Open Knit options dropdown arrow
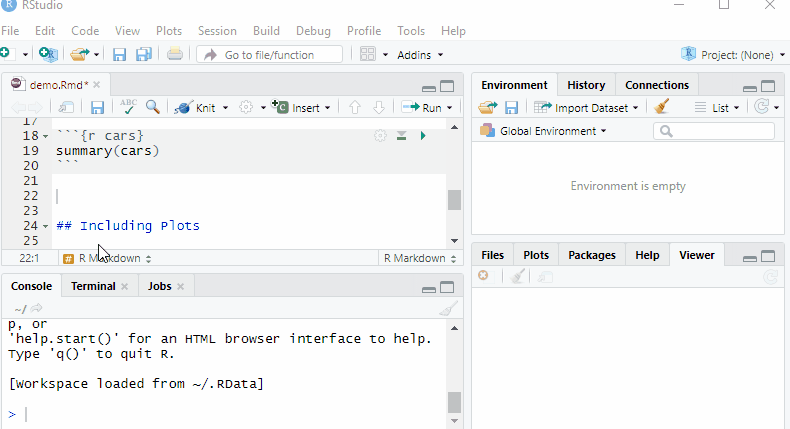The height and width of the screenshot is (429, 790). pos(225,108)
